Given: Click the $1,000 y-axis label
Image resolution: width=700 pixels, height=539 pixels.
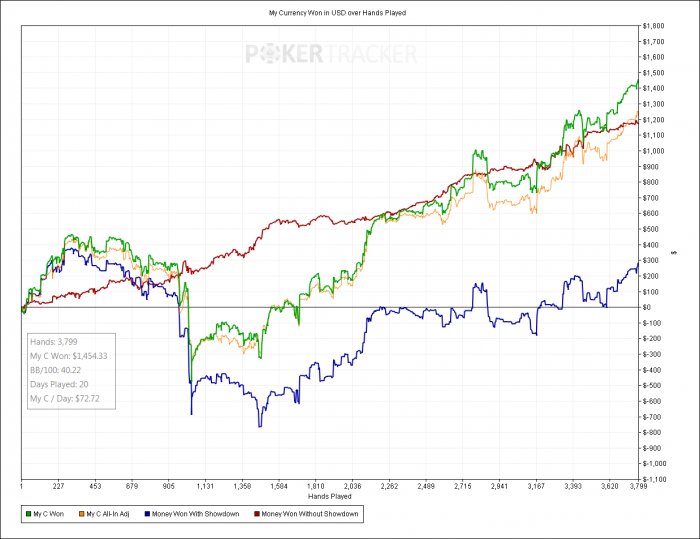Looking at the screenshot, I should 653,151.
